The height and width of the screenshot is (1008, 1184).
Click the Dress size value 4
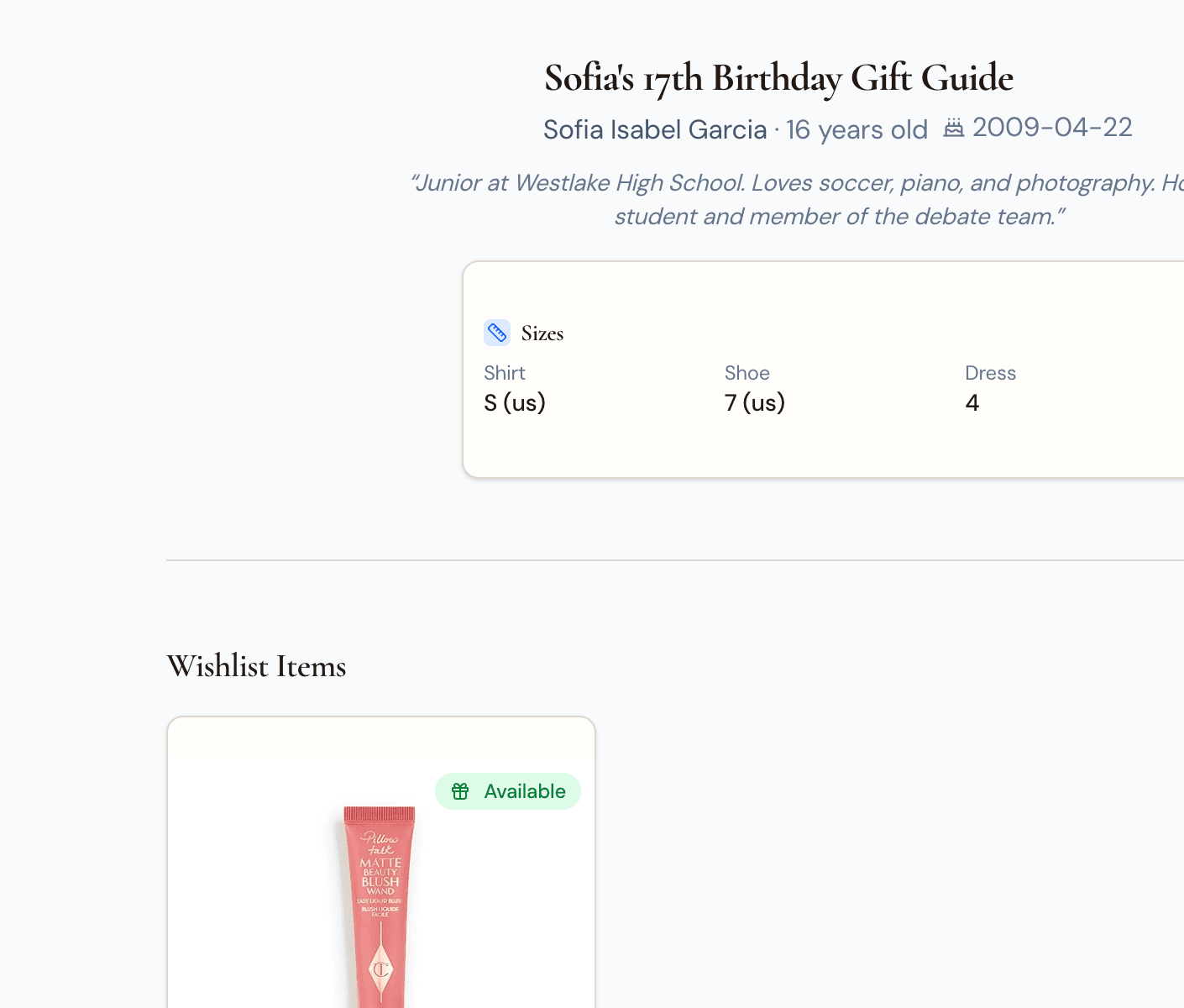click(x=972, y=402)
